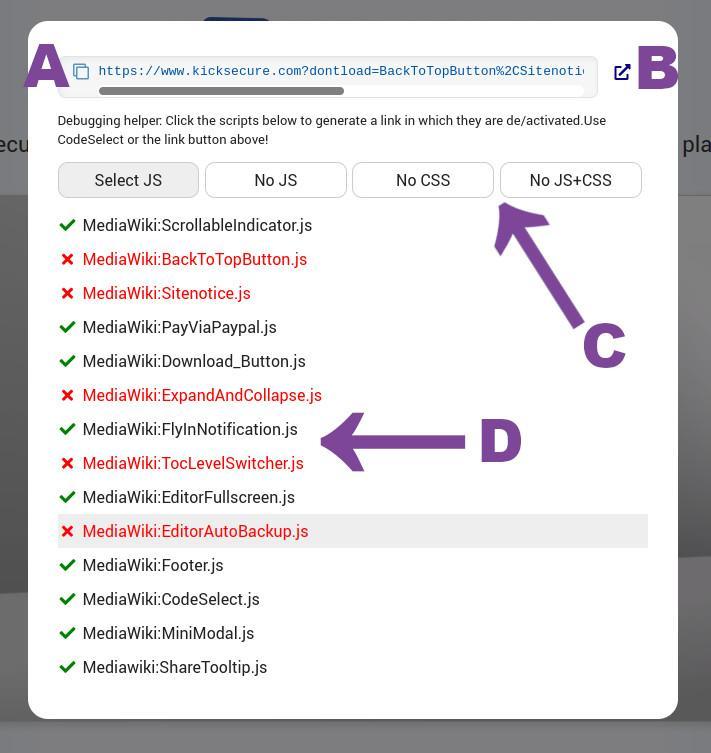
Task: Click red X icon beside Sitenotice.js
Action: tap(67, 294)
